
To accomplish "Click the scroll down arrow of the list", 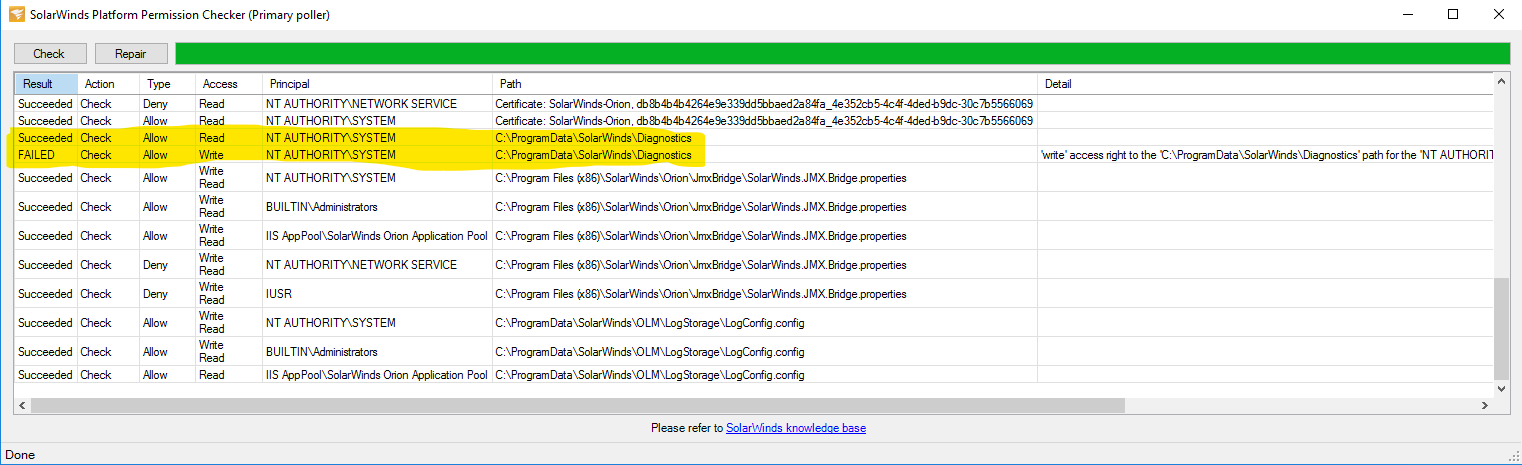I will click(x=1500, y=387).
